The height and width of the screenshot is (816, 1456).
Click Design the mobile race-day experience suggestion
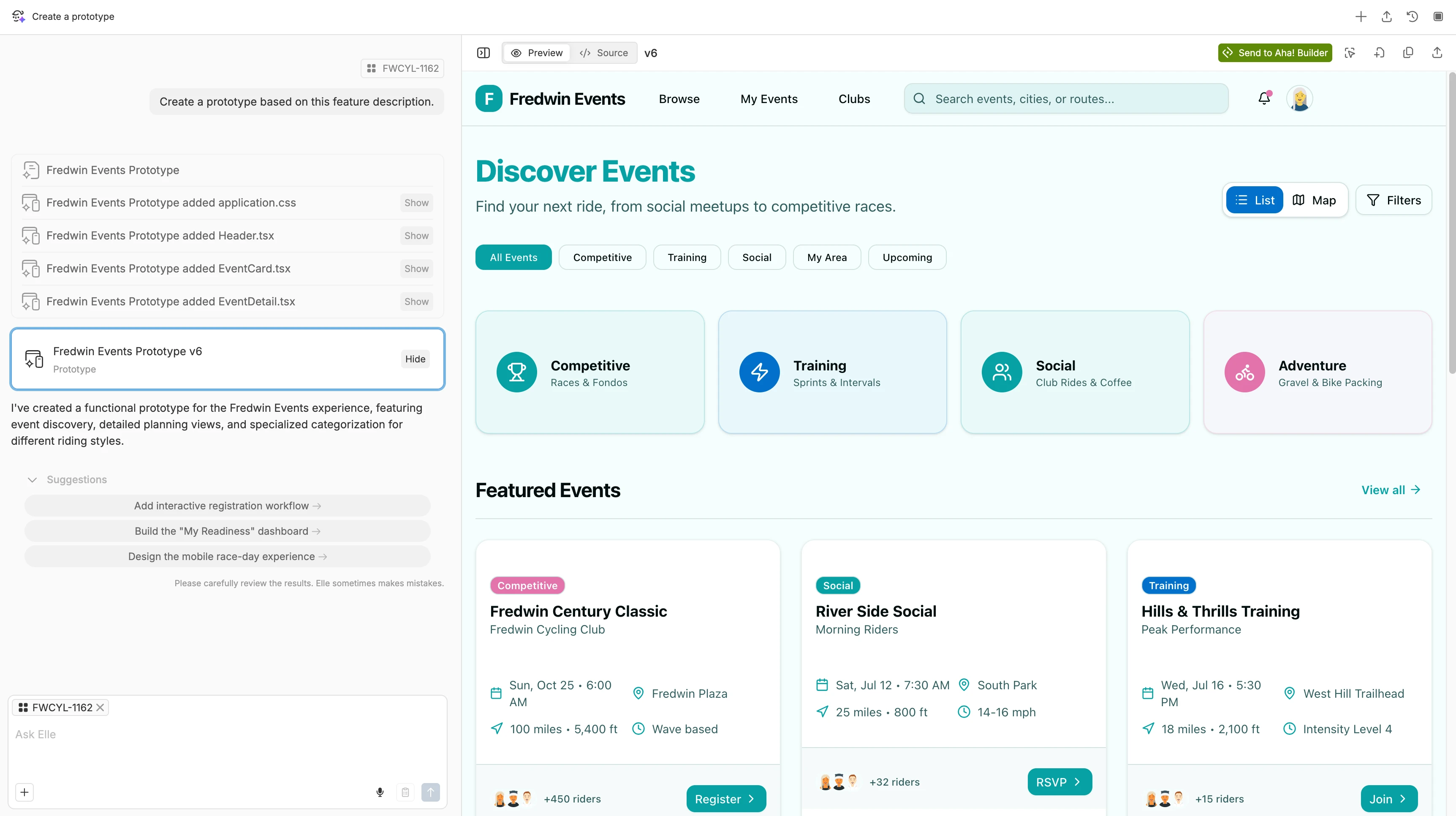pyautogui.click(x=227, y=556)
